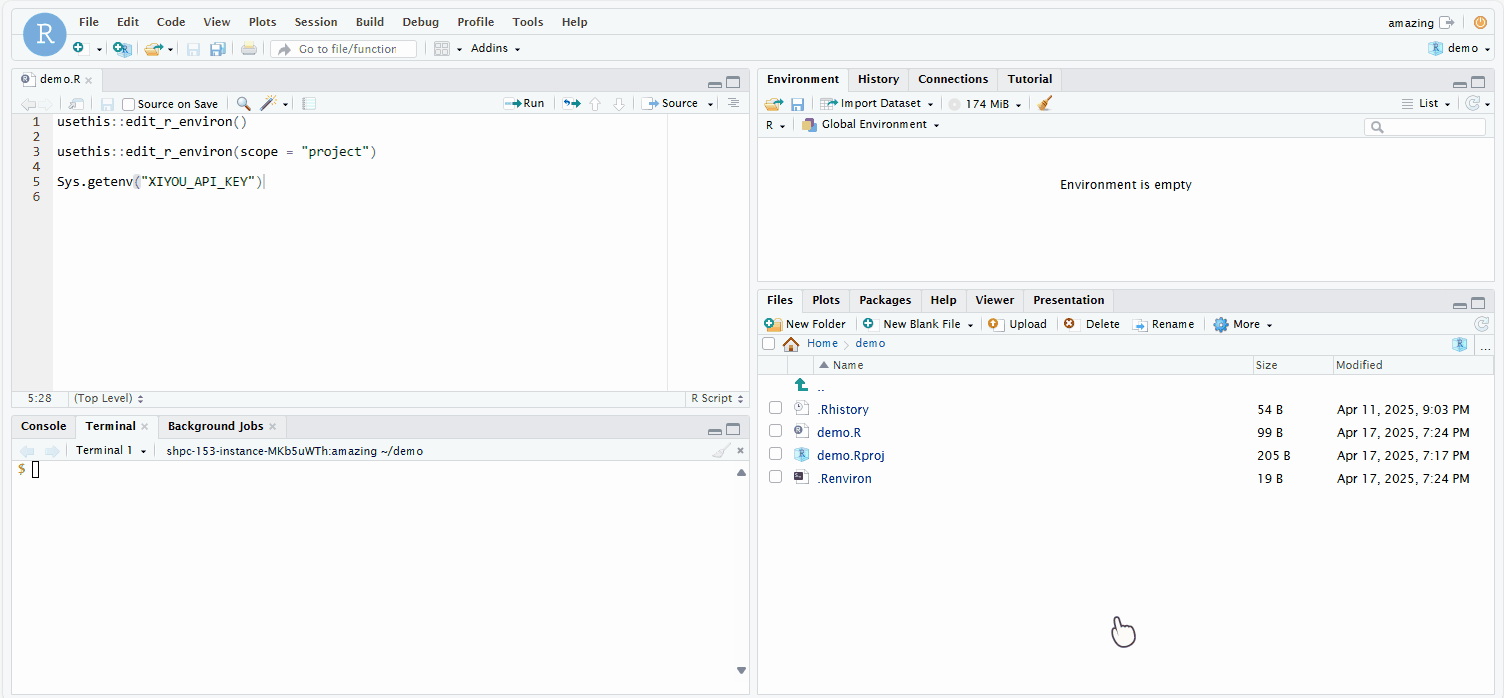Open Find/Replace with the magnifying glass icon

tap(243, 103)
